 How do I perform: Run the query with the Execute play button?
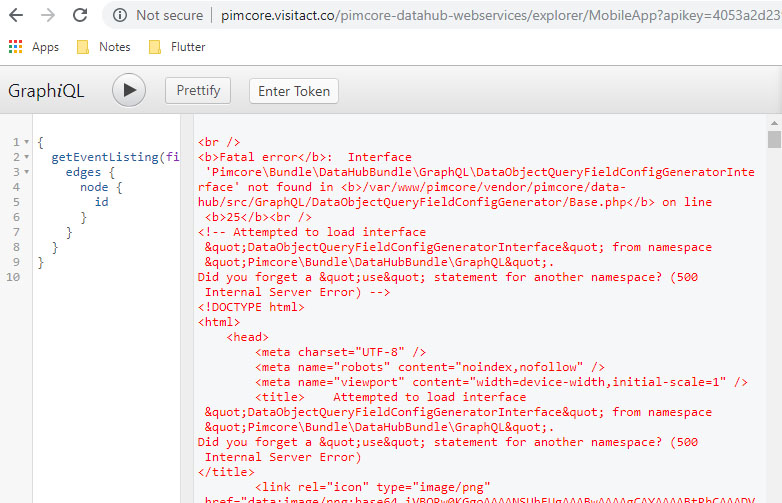[x=129, y=90]
